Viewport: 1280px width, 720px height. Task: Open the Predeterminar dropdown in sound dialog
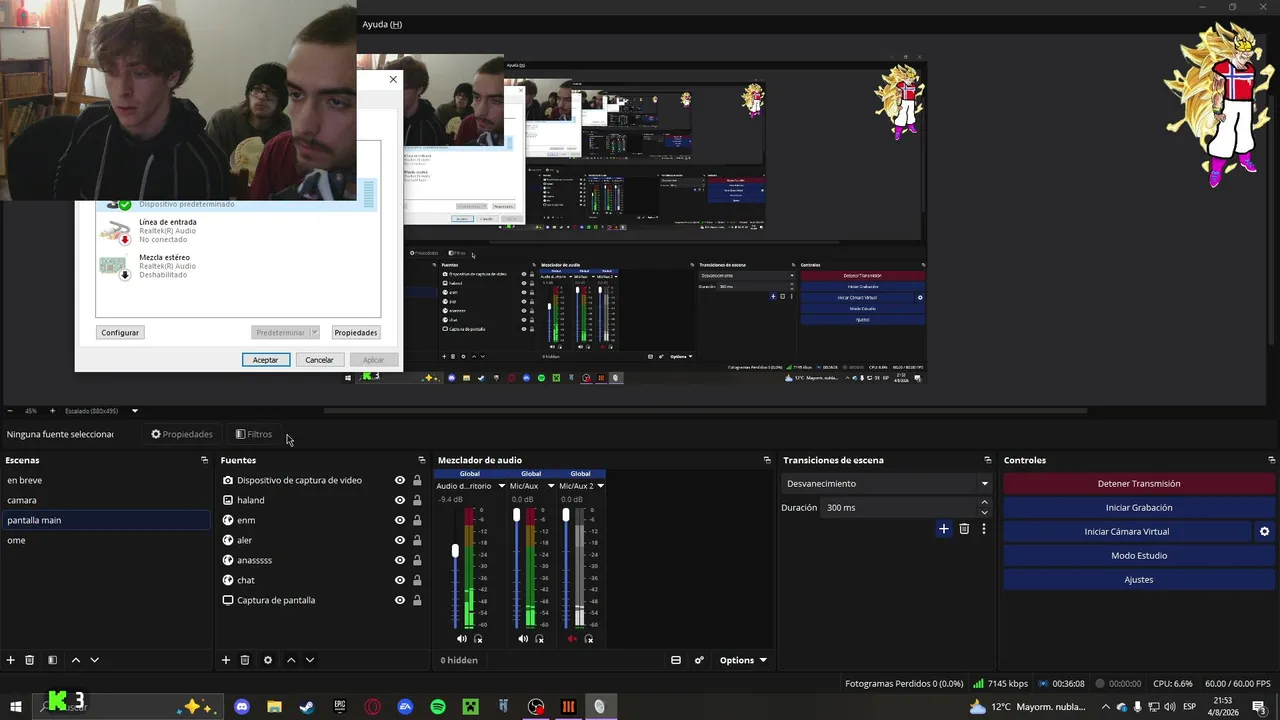[x=314, y=332]
